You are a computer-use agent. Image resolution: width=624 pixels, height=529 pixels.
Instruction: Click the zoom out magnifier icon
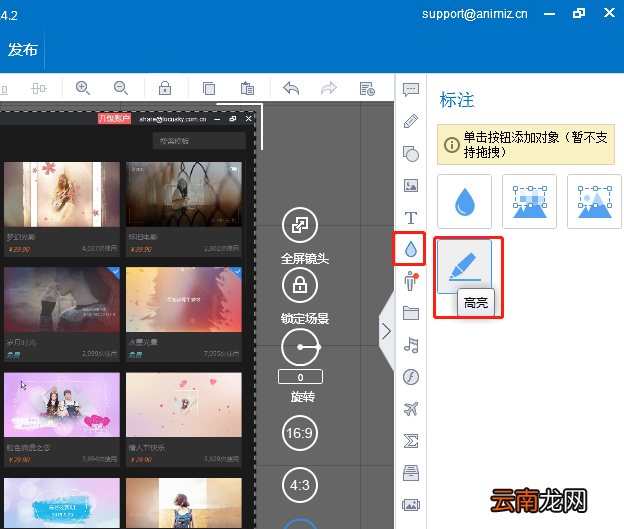[121, 88]
